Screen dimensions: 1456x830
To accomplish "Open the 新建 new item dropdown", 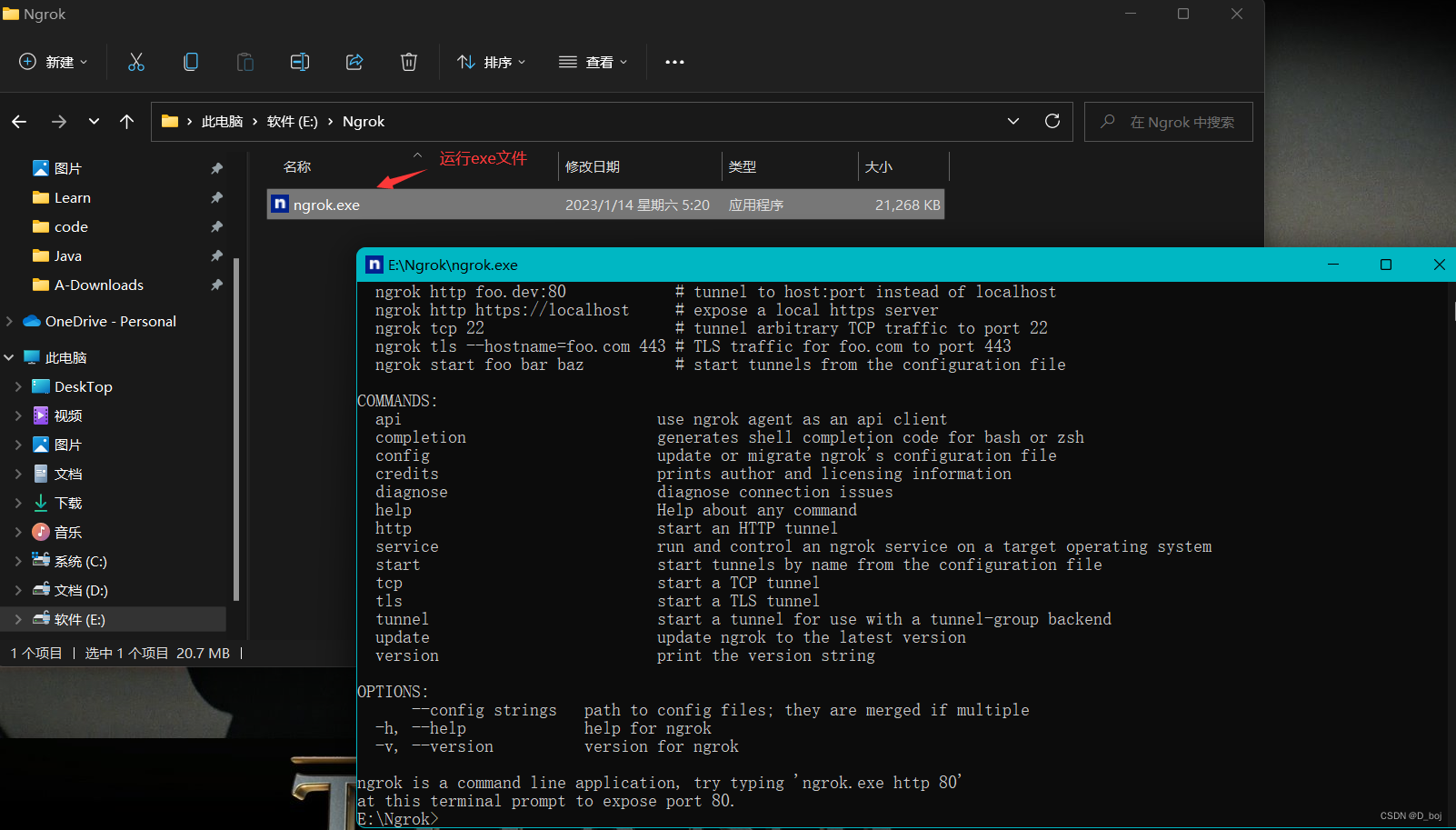I will click(54, 62).
